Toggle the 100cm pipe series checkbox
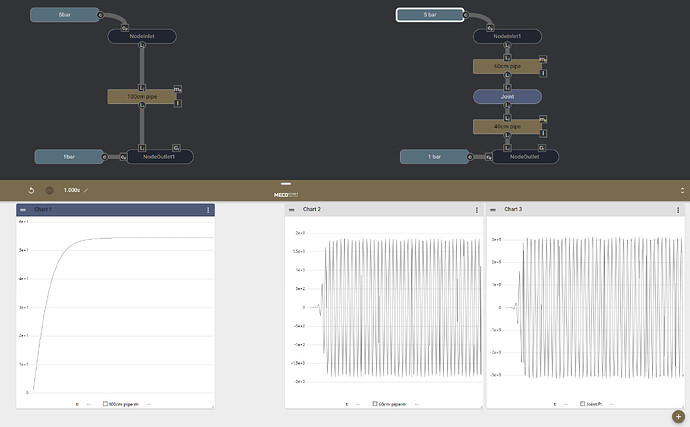 [x=104, y=404]
